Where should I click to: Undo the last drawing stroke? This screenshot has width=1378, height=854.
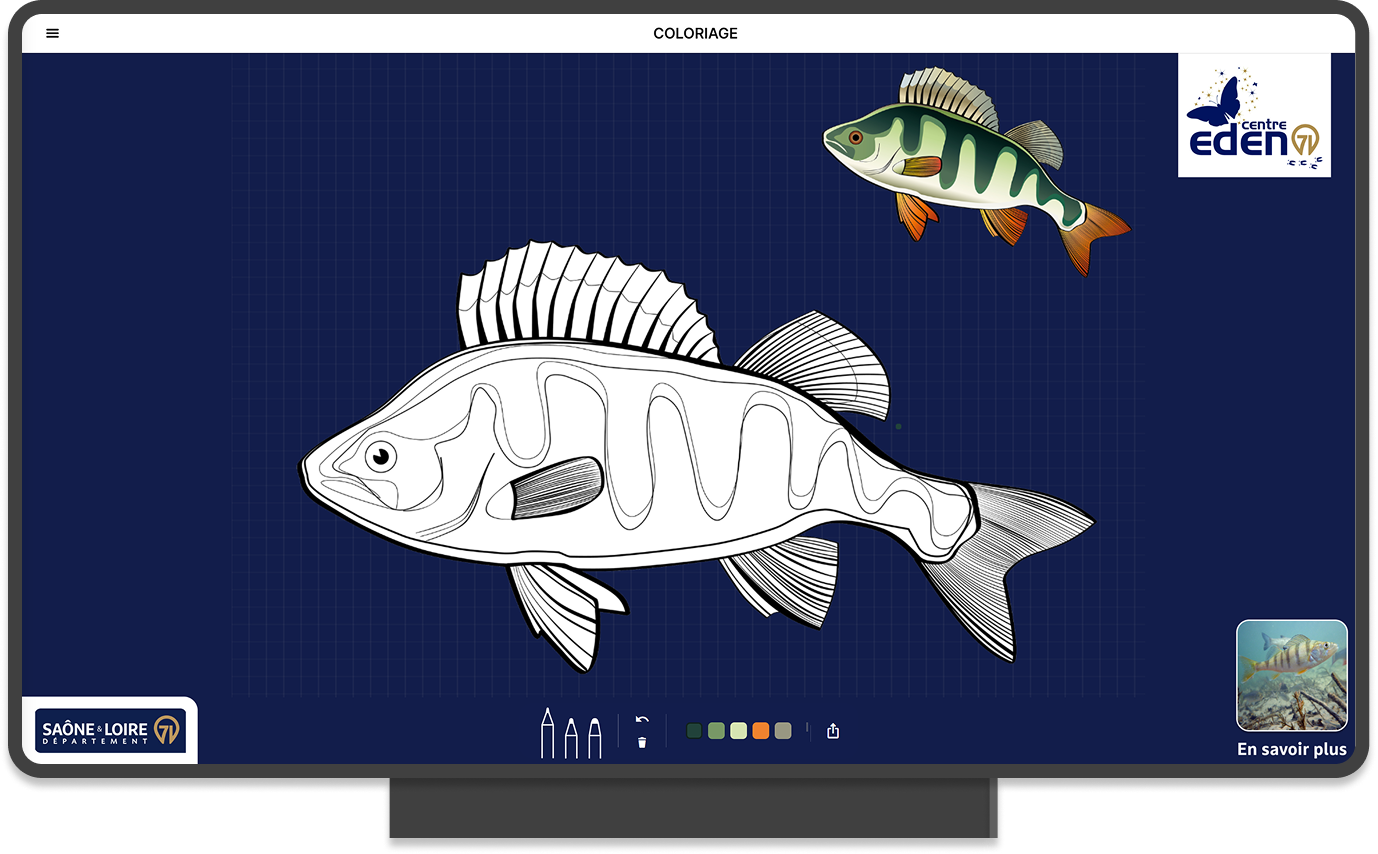coord(642,720)
